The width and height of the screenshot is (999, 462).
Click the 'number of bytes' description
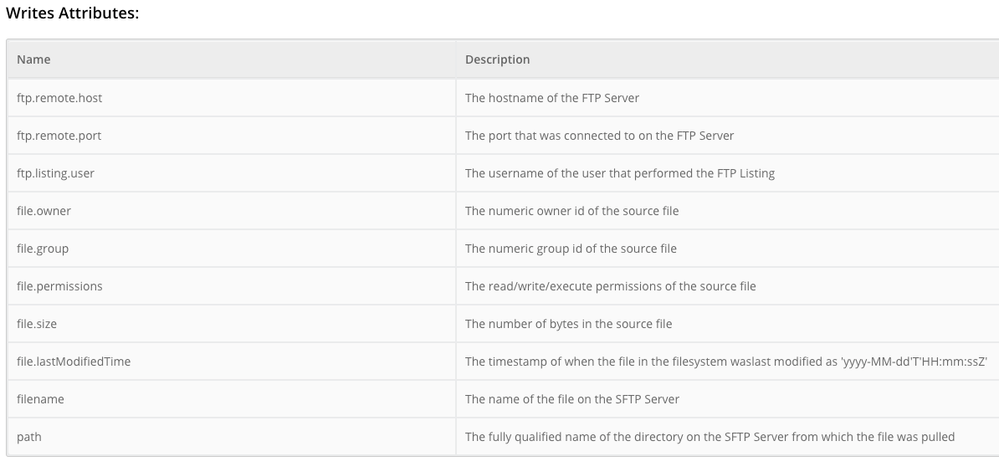coord(568,324)
